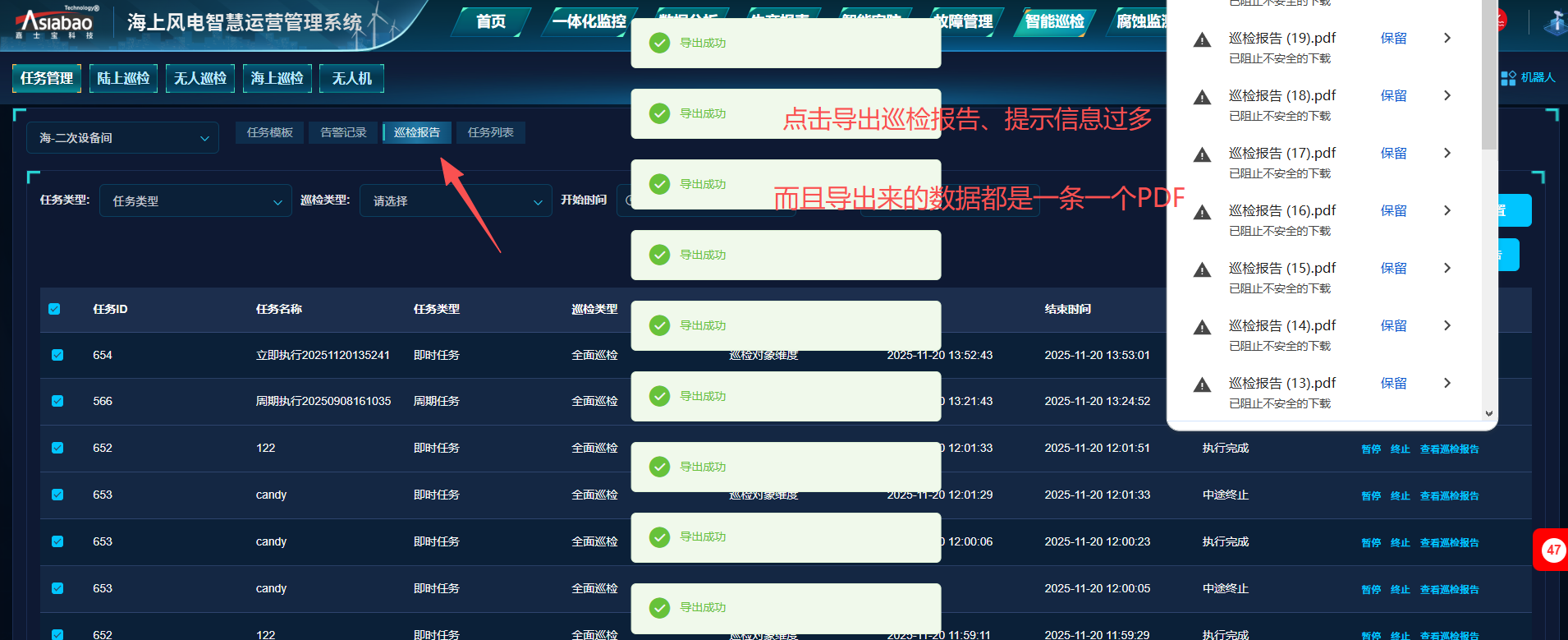Toggle the select-all checkbox in table header
Image resolution: width=1568 pixels, height=640 pixels.
55,309
